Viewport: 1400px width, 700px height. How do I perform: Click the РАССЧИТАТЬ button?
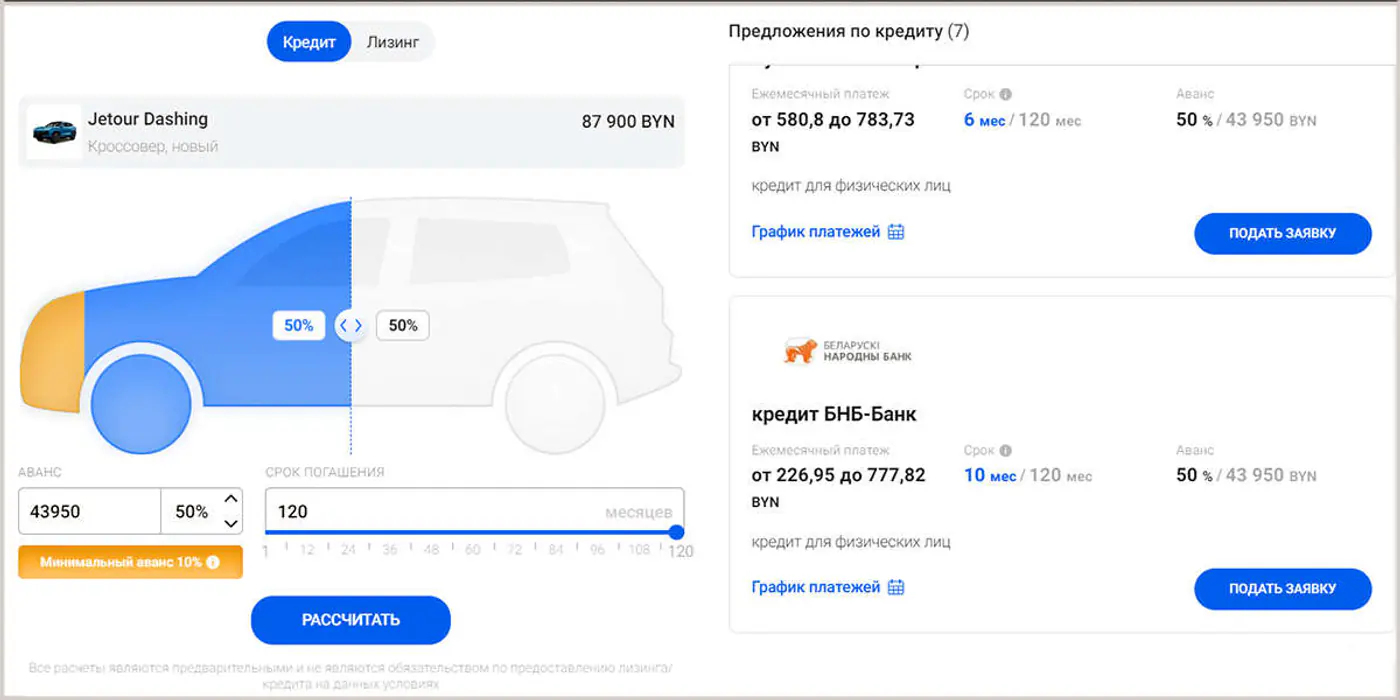351,620
